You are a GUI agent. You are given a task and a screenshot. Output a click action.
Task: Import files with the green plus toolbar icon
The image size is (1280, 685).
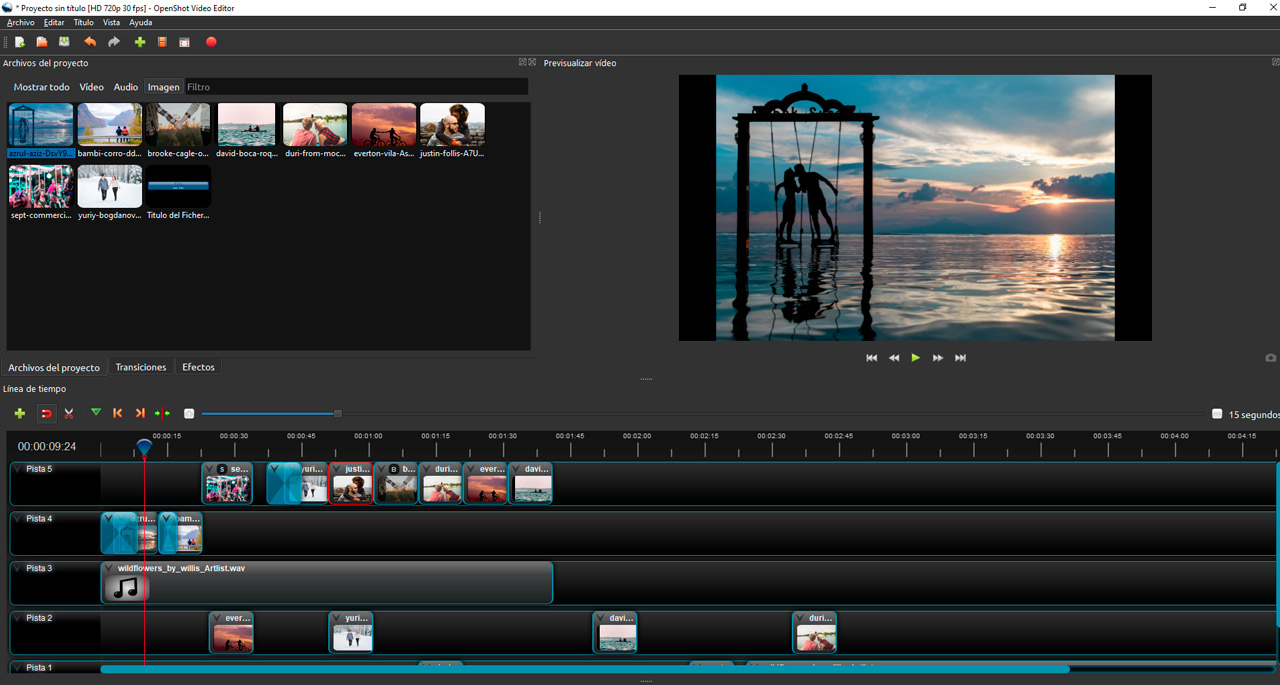[x=140, y=42]
